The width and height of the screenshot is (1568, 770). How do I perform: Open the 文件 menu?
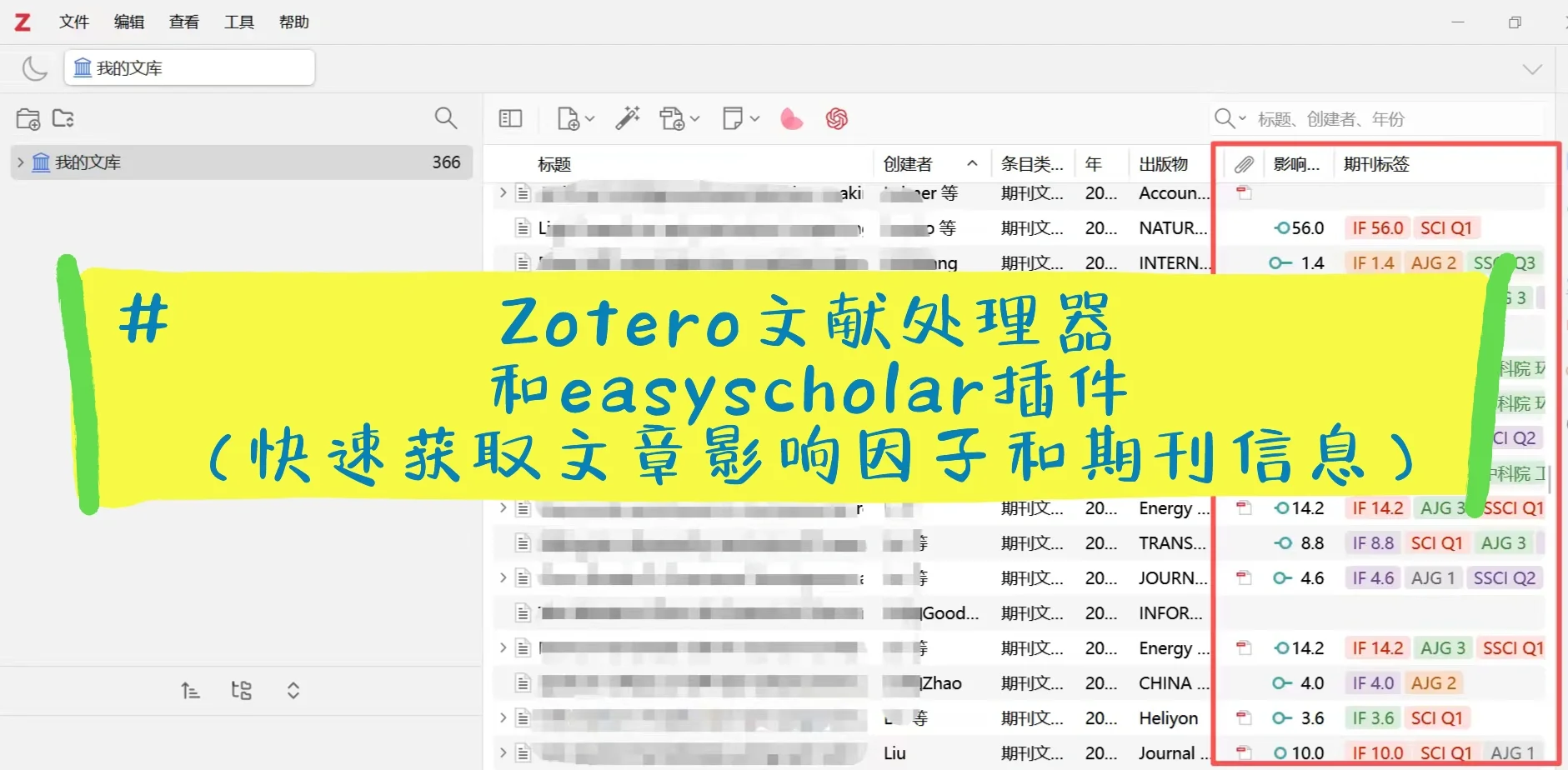click(x=74, y=22)
